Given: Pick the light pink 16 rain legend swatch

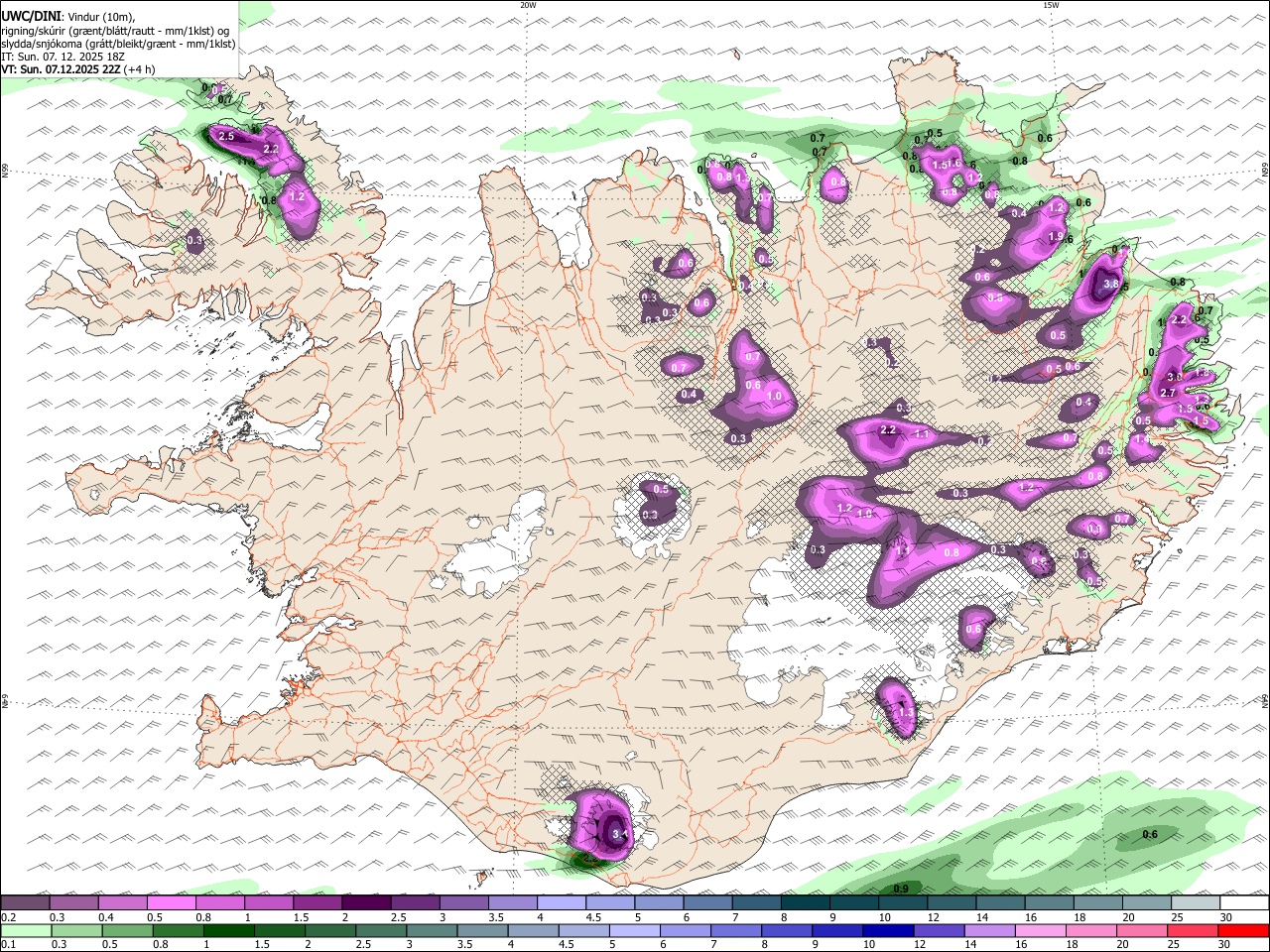Looking at the screenshot, I should pyautogui.click(x=1041, y=930).
